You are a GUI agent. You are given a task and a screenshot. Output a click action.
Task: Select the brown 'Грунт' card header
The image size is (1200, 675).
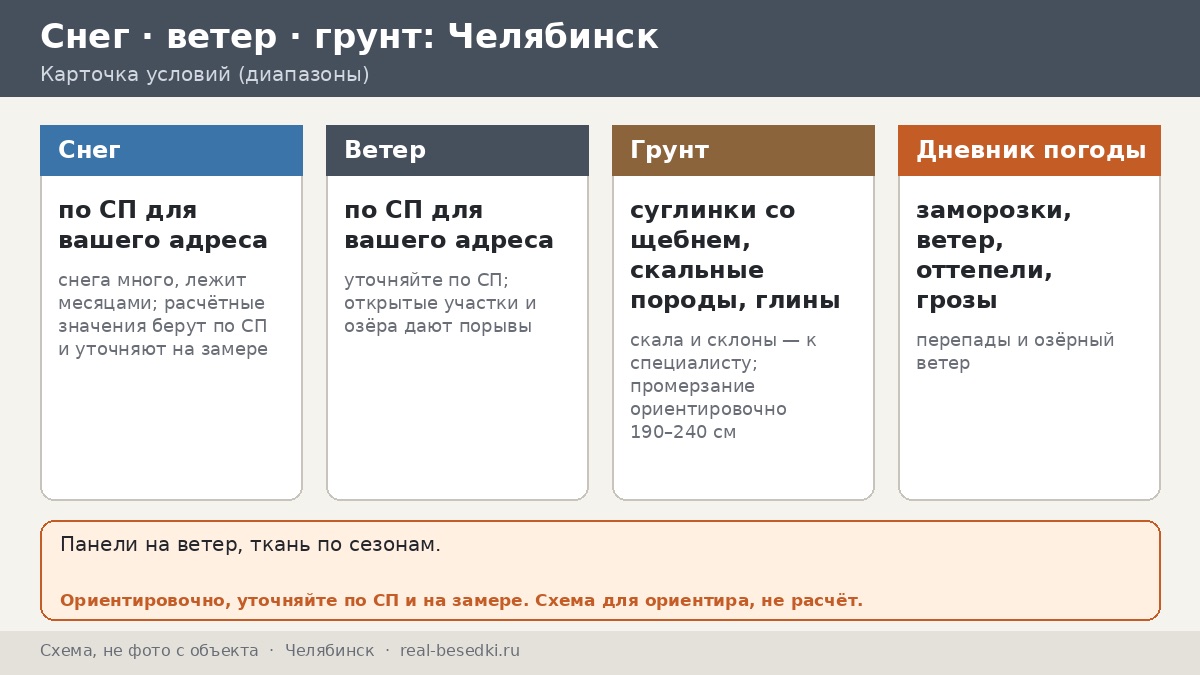[x=743, y=150]
